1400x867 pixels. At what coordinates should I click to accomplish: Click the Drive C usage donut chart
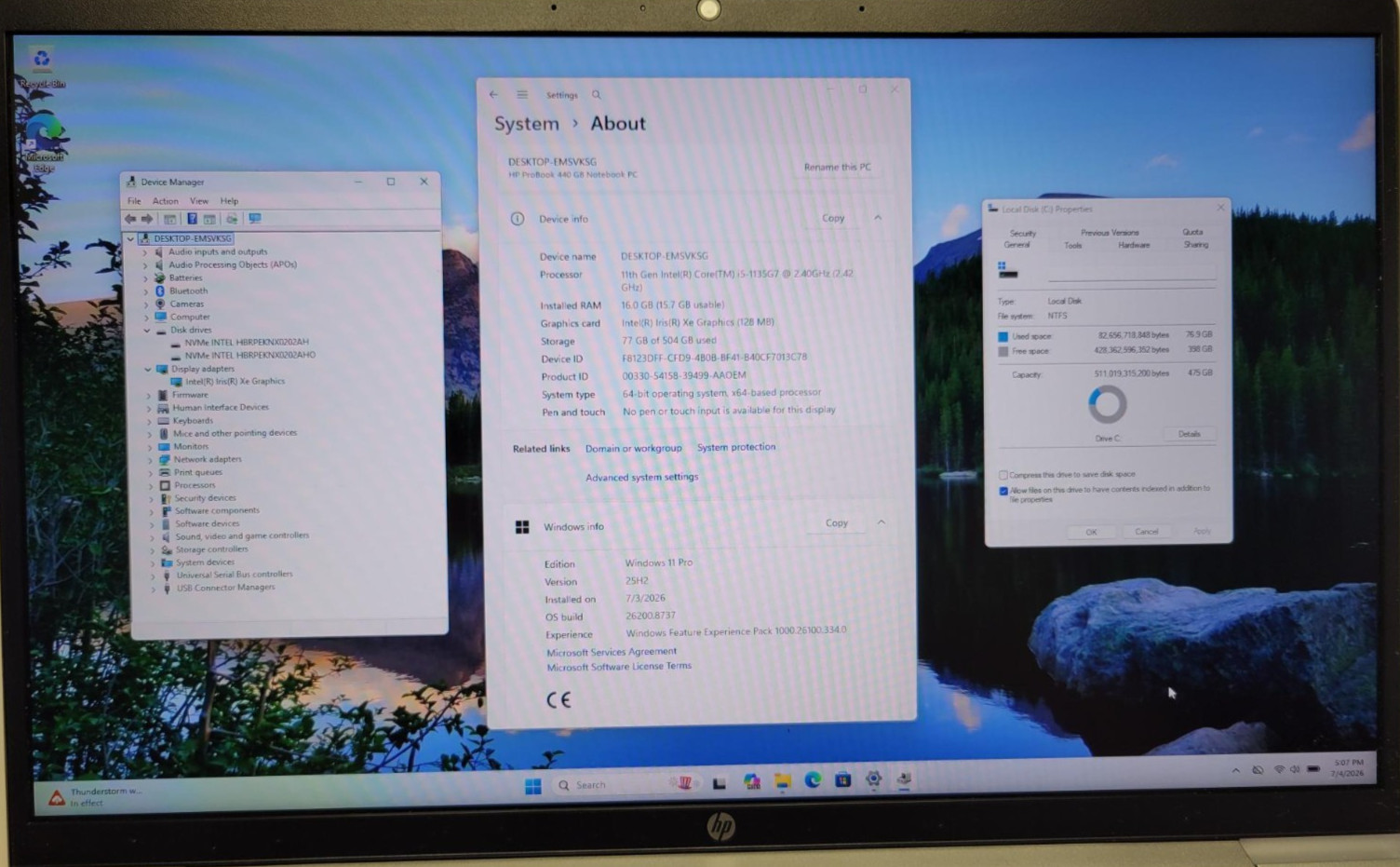(1108, 404)
